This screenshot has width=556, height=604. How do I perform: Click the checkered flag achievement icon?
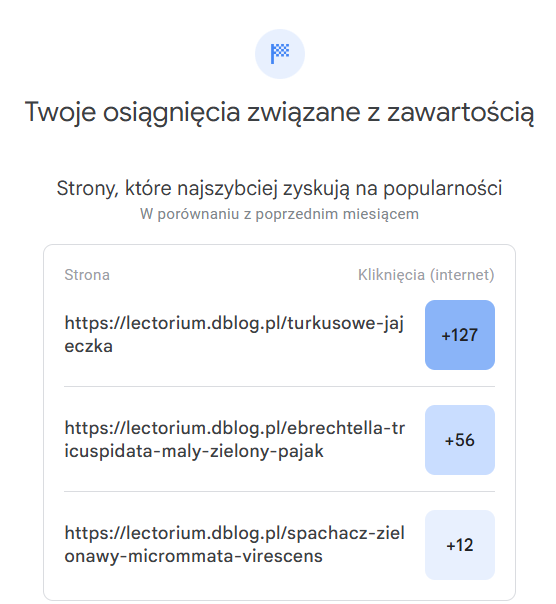coord(280,54)
